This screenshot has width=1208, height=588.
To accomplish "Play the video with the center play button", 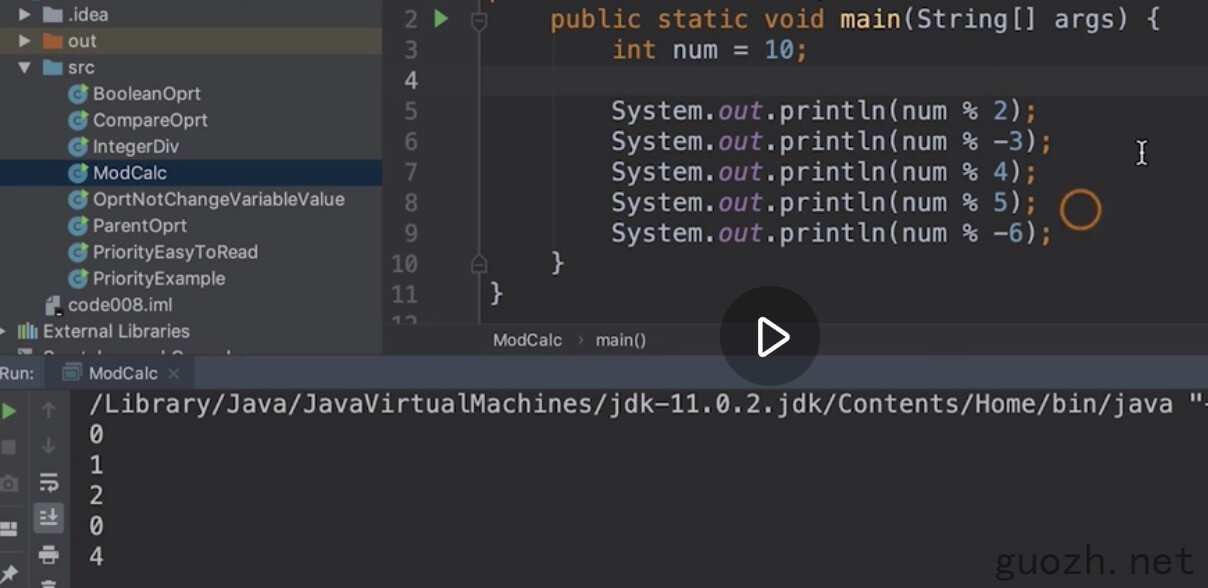I will tap(770, 337).
